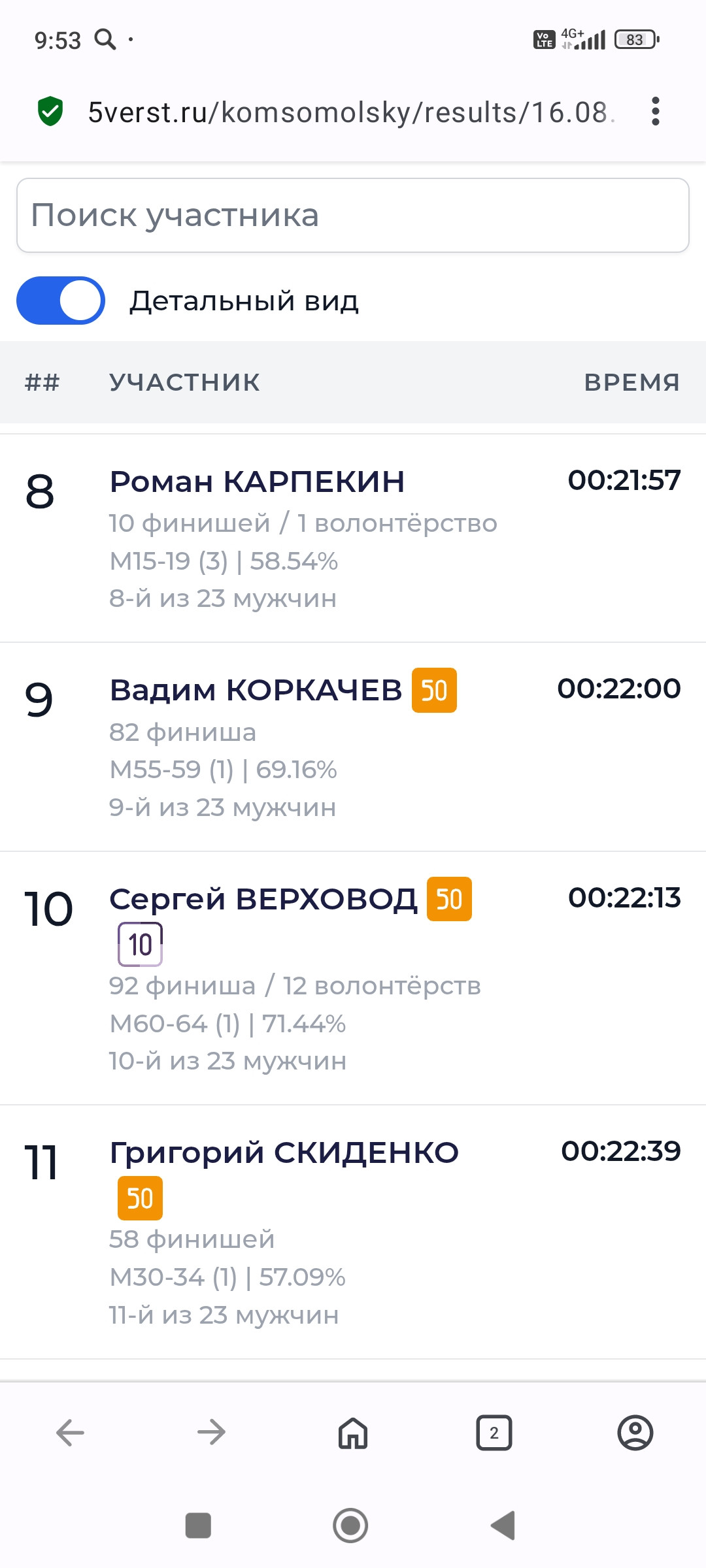
Task: Tap the green secure site shield icon
Action: coord(50,111)
